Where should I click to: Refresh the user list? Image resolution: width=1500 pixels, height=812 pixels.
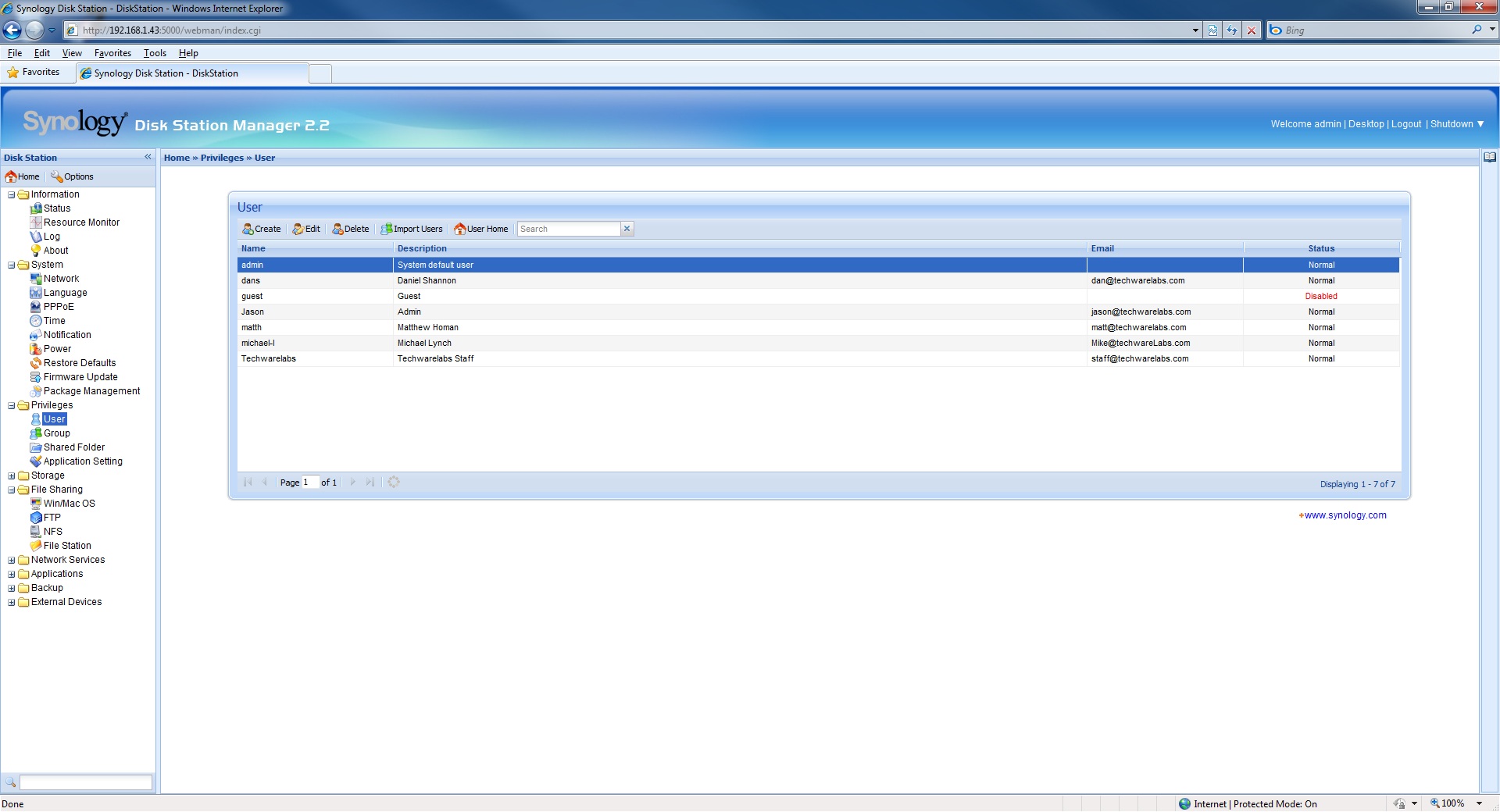(394, 482)
